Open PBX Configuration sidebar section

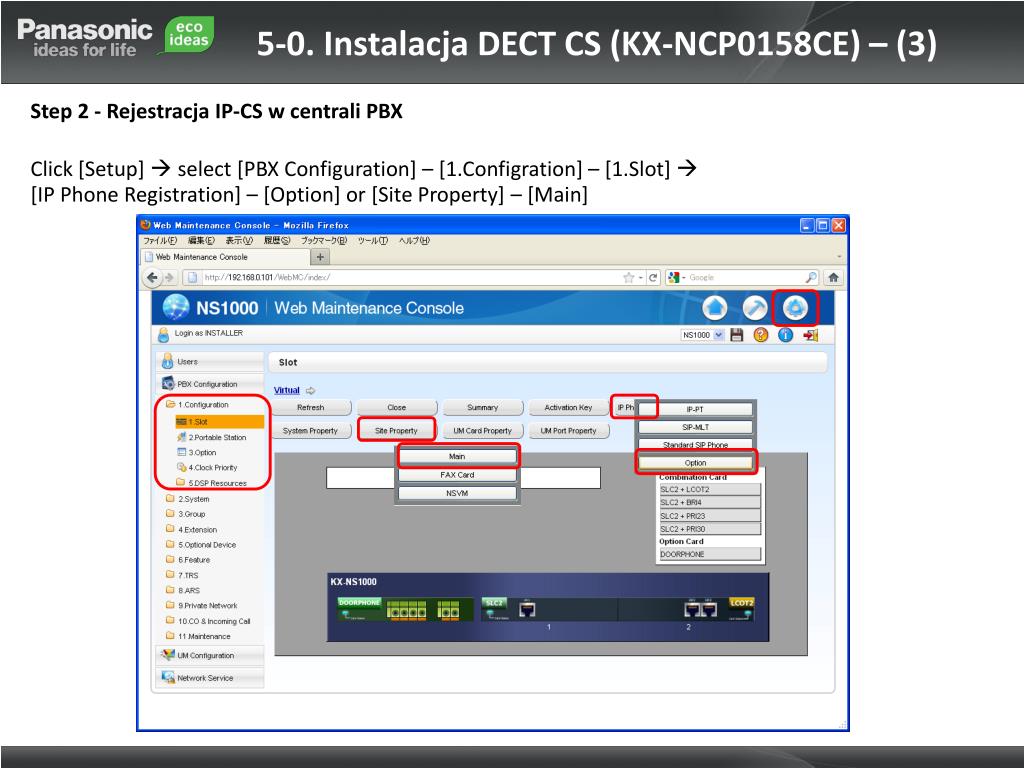pos(210,384)
